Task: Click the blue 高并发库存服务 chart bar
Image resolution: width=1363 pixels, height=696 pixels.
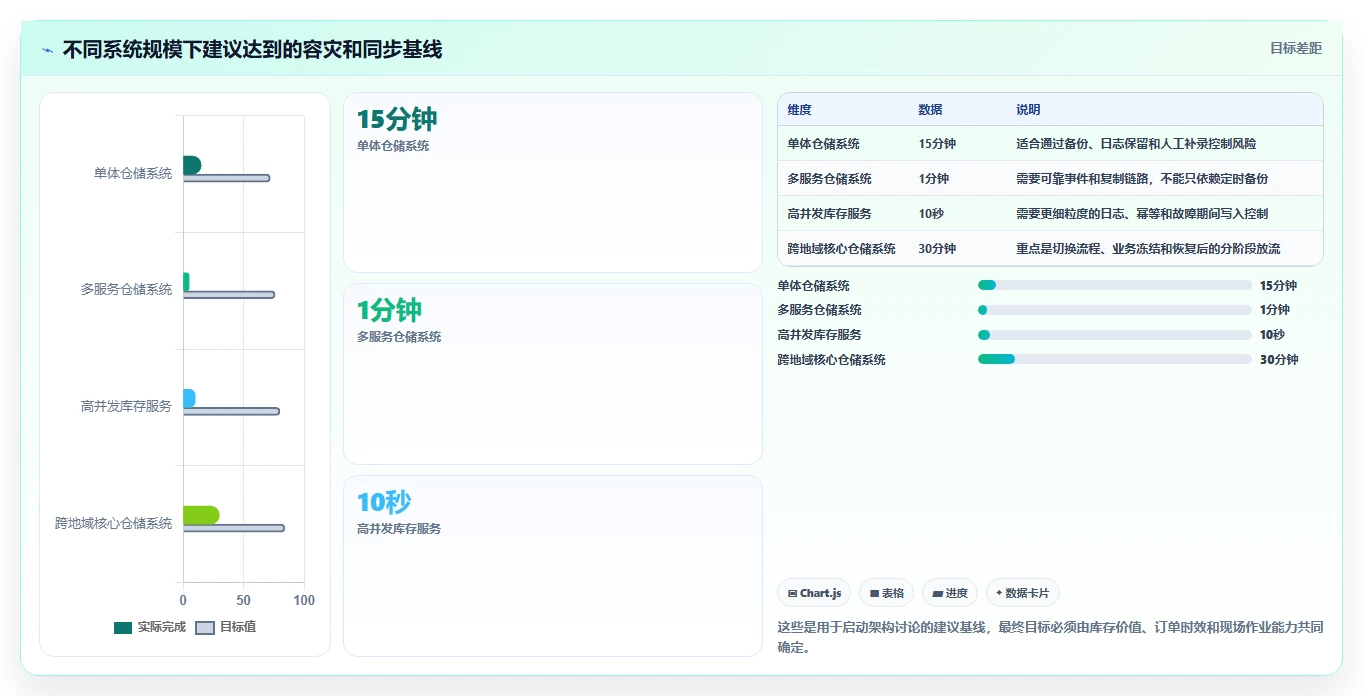Action: 189,398
